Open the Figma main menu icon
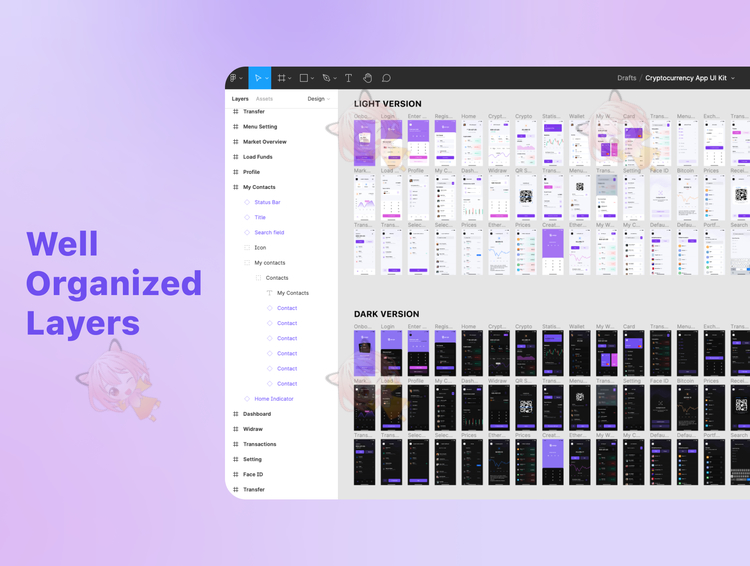750x566 pixels. pos(233,78)
